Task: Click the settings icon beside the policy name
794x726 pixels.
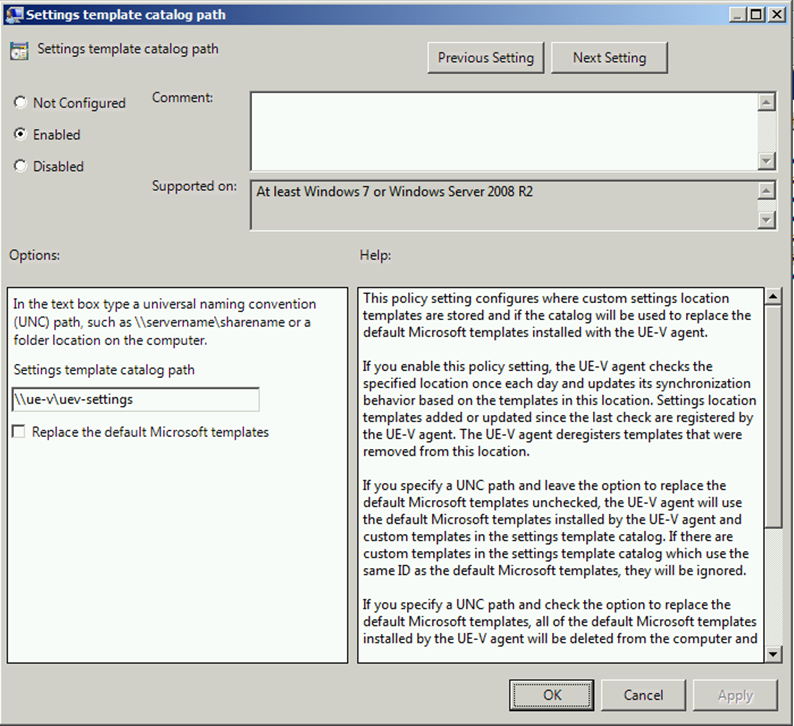Action: pos(19,51)
